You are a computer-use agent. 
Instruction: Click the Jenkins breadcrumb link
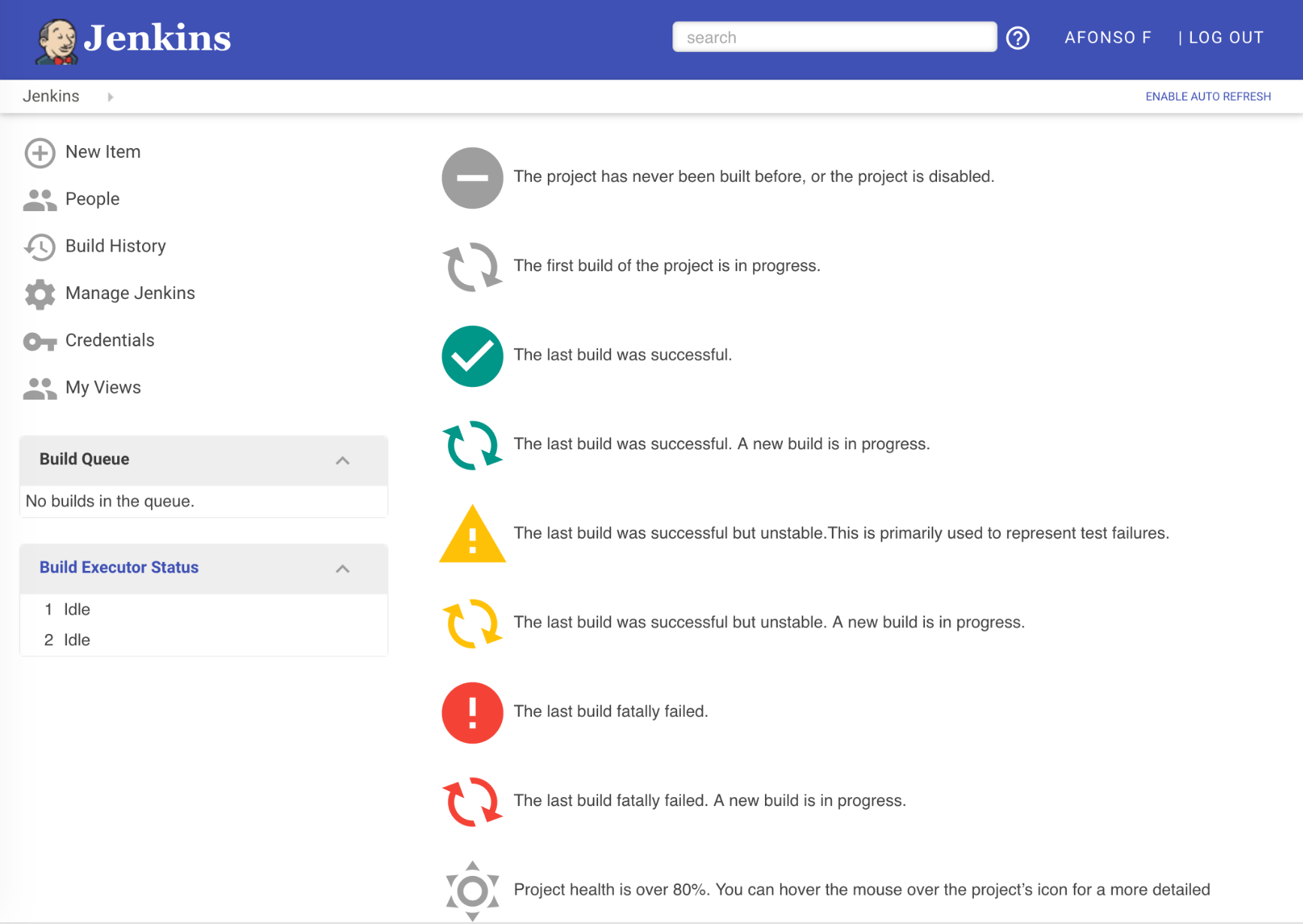[x=51, y=96]
